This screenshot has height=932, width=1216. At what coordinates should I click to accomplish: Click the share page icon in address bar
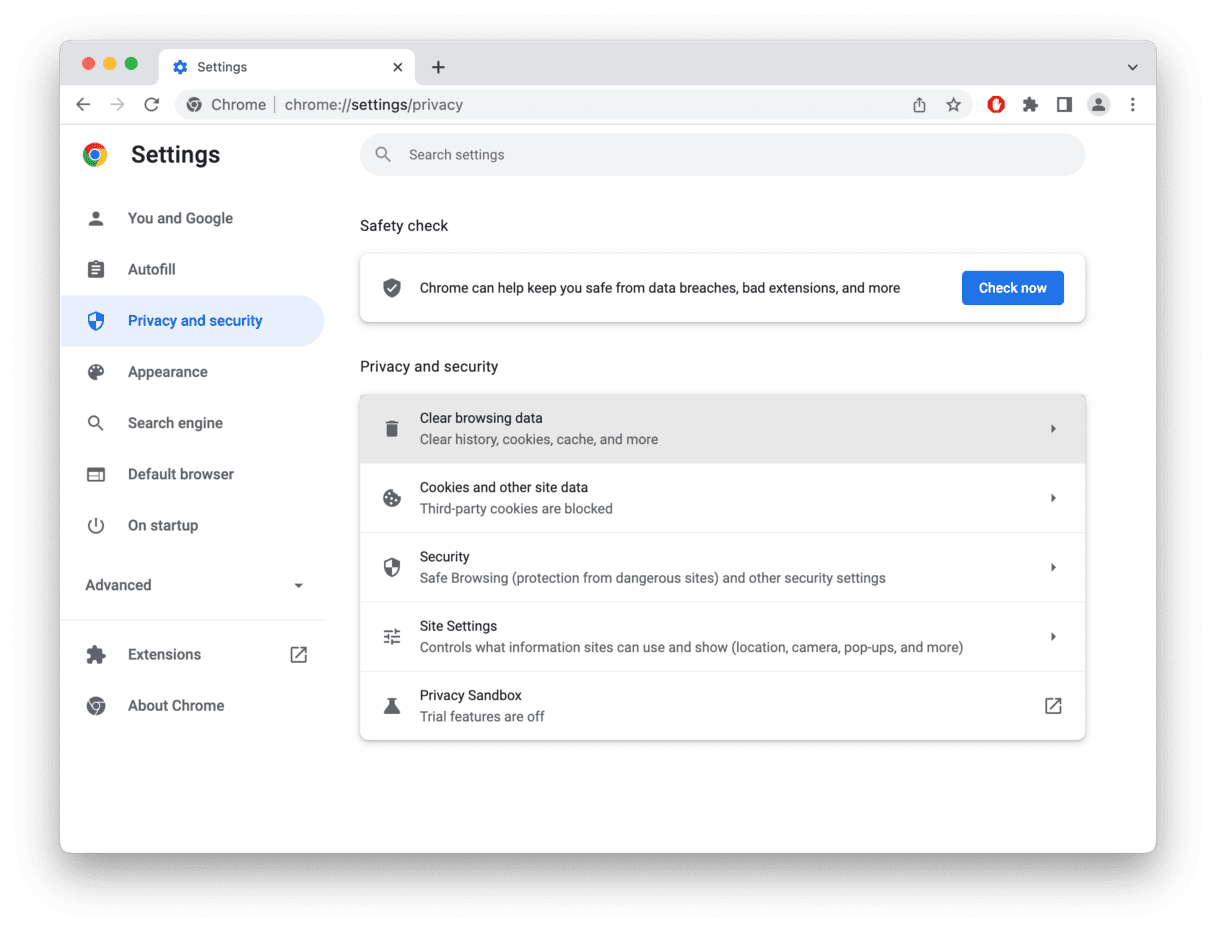click(x=919, y=105)
